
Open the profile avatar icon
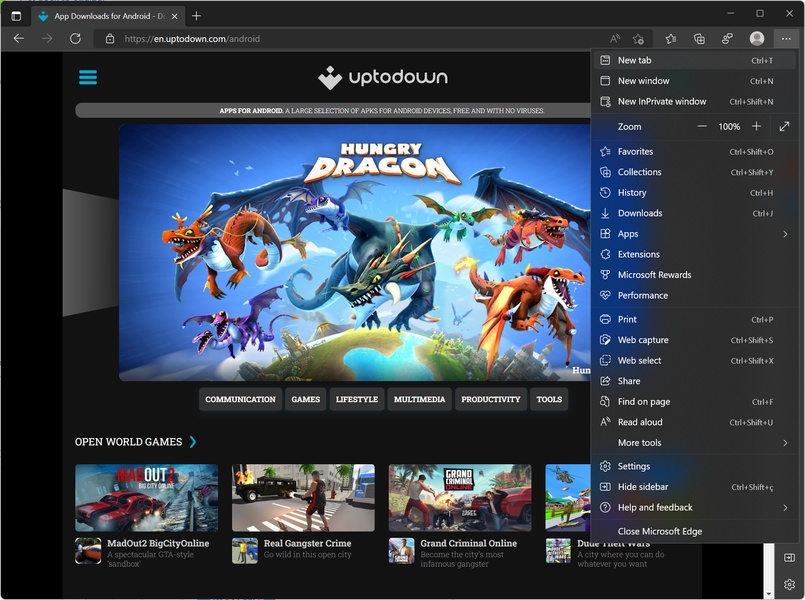click(757, 38)
